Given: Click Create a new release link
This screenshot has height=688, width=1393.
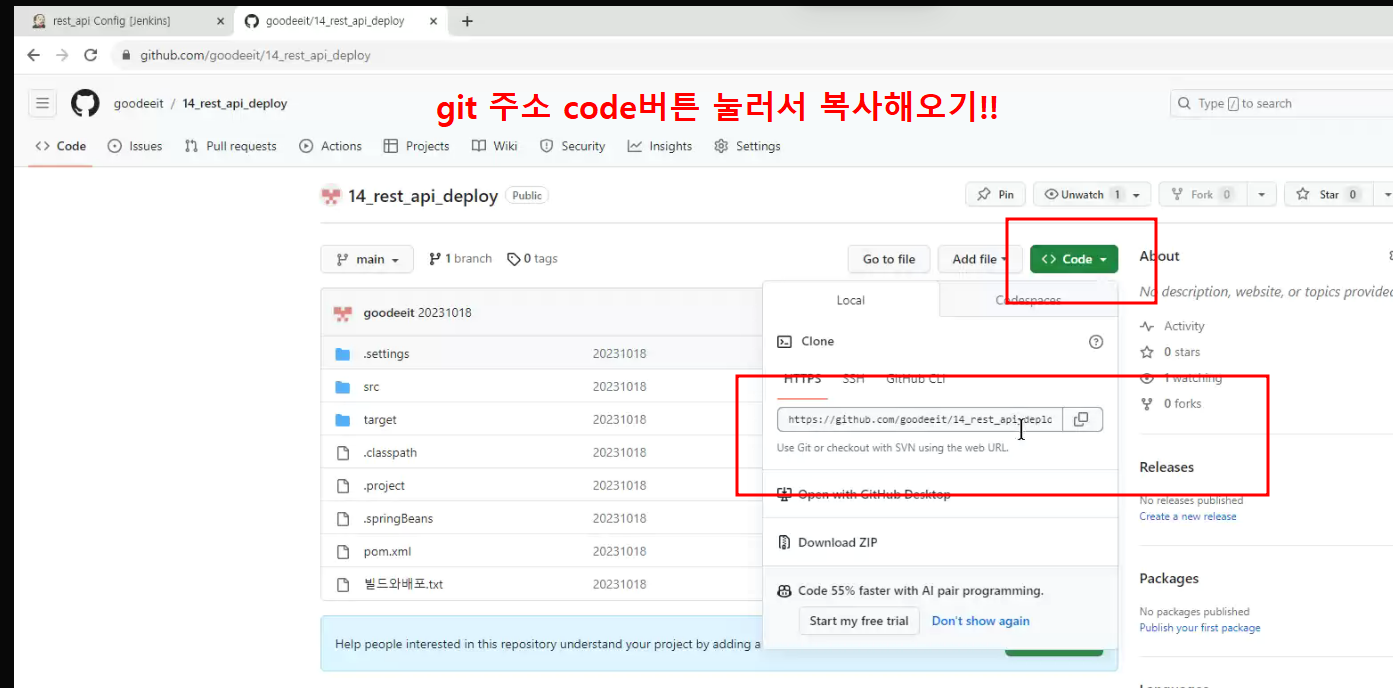Looking at the screenshot, I should (x=1188, y=517).
